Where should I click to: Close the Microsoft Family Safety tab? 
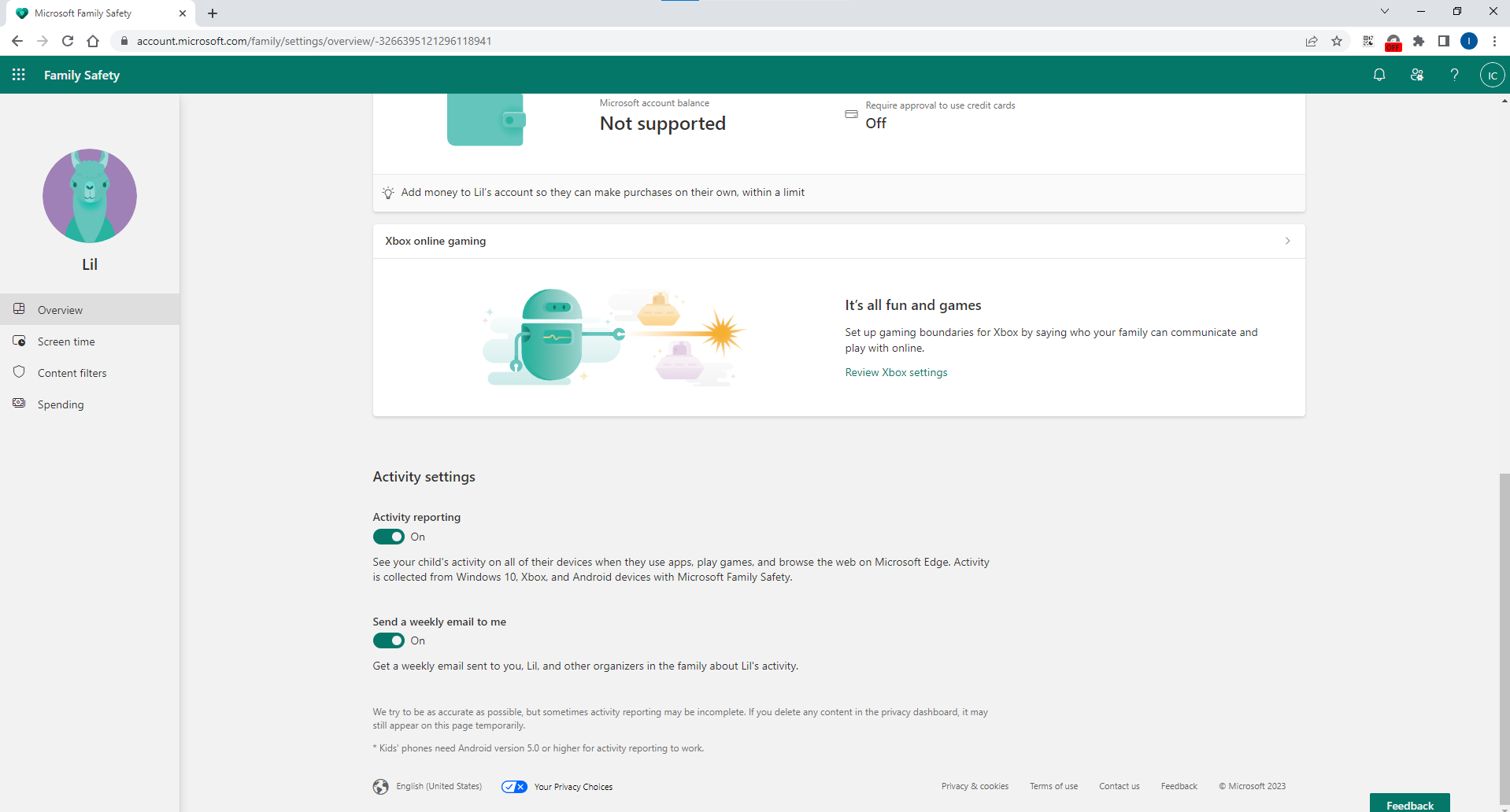tap(183, 13)
